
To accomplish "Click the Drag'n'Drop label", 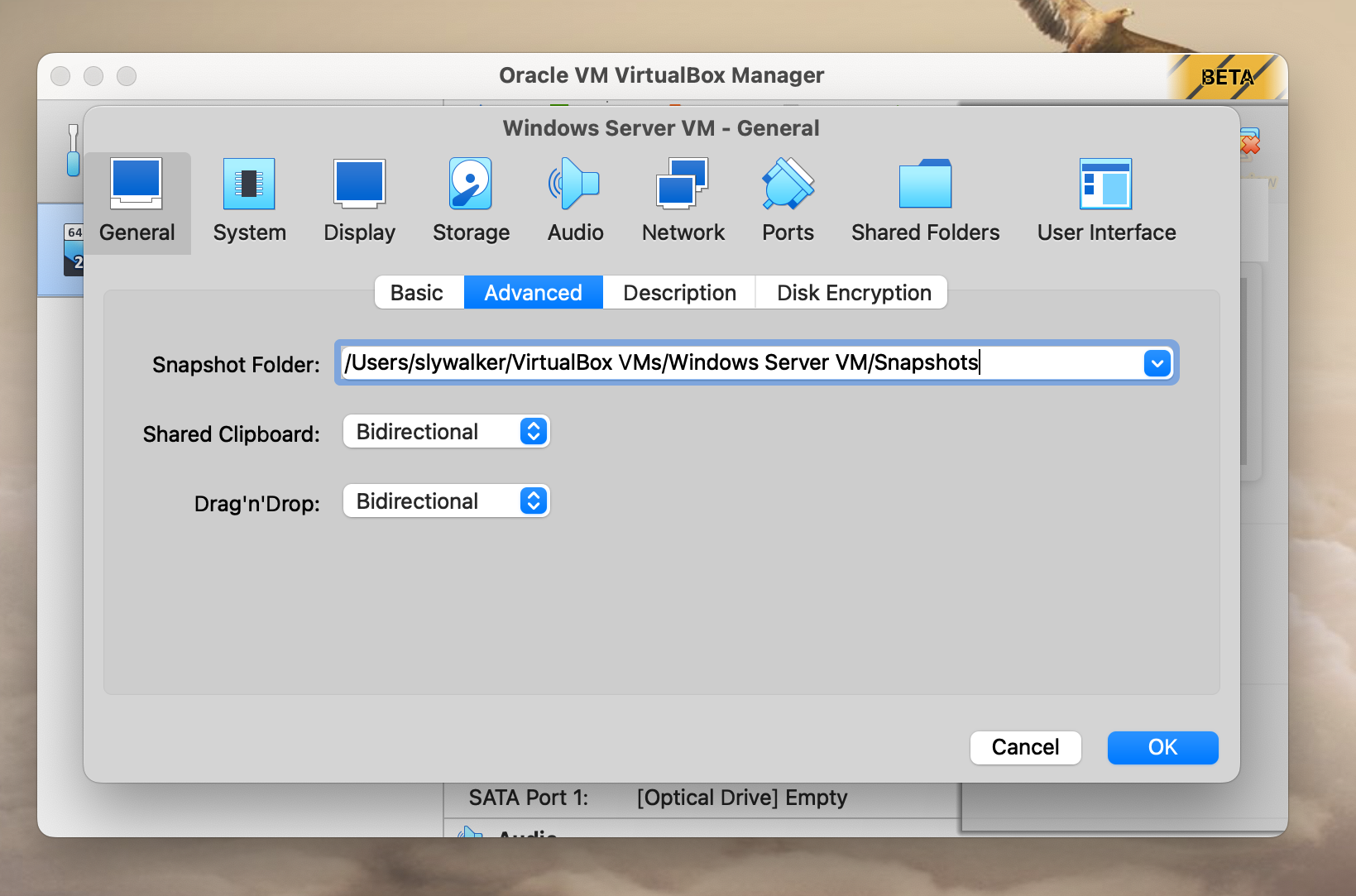I will tap(256, 504).
